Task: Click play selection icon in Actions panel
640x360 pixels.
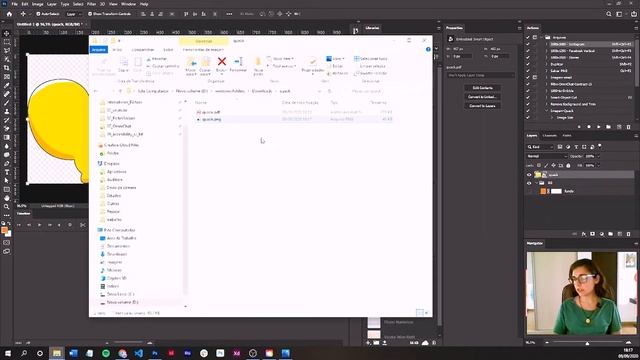Action: (598, 127)
